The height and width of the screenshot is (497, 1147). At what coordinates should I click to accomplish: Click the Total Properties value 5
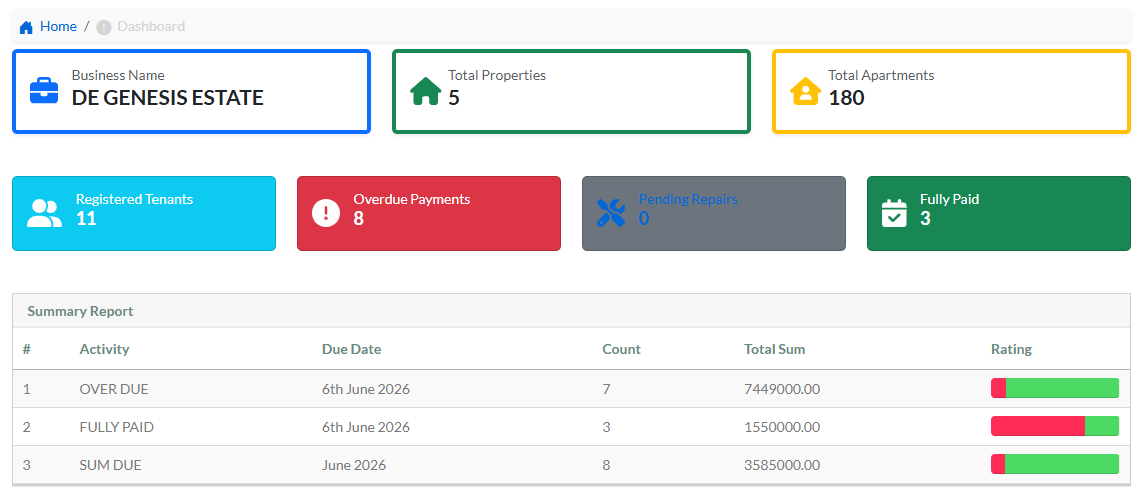[454, 97]
